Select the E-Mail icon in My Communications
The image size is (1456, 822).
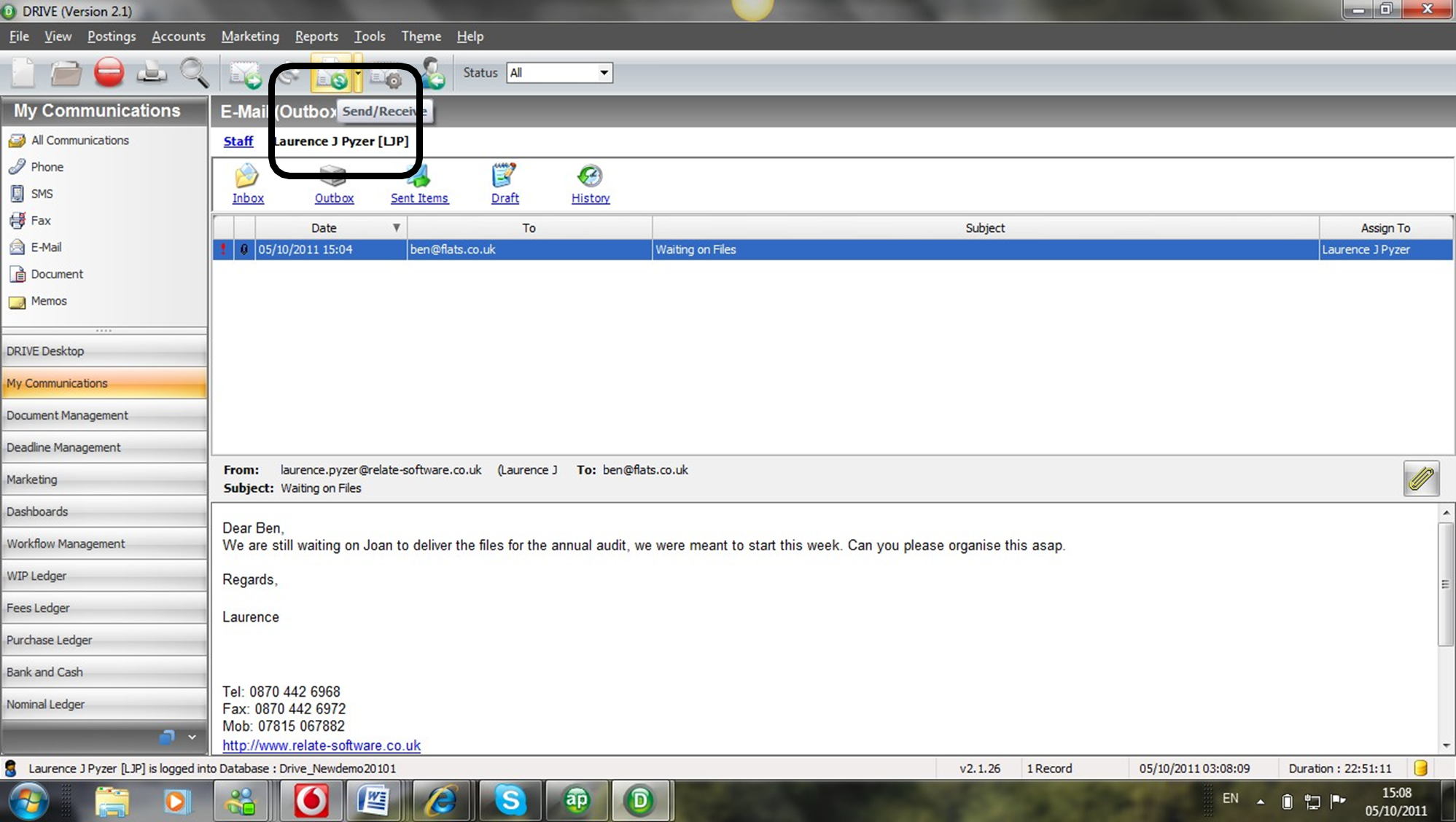pos(17,247)
